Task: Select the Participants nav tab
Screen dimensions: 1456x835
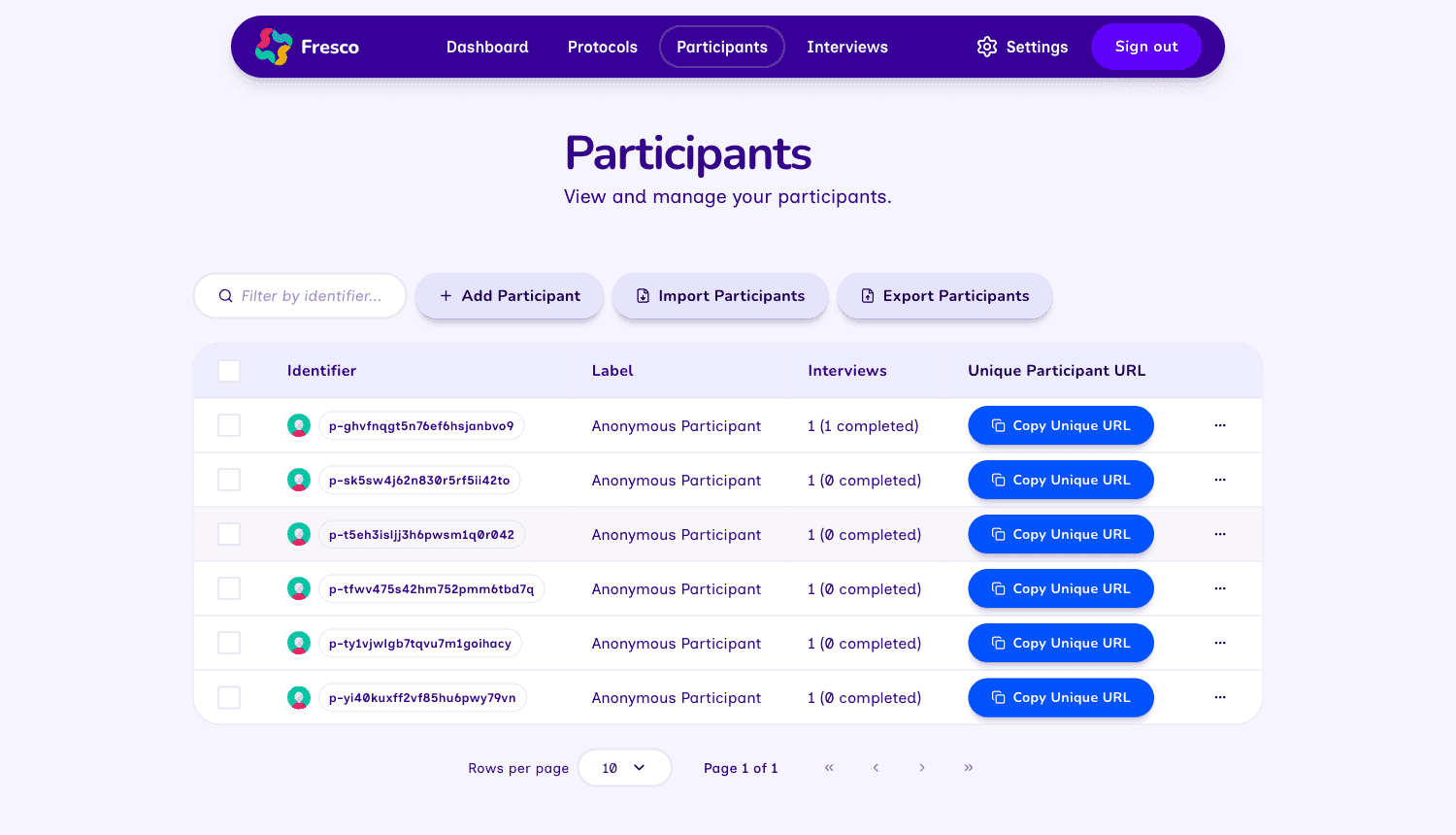Action: [722, 47]
